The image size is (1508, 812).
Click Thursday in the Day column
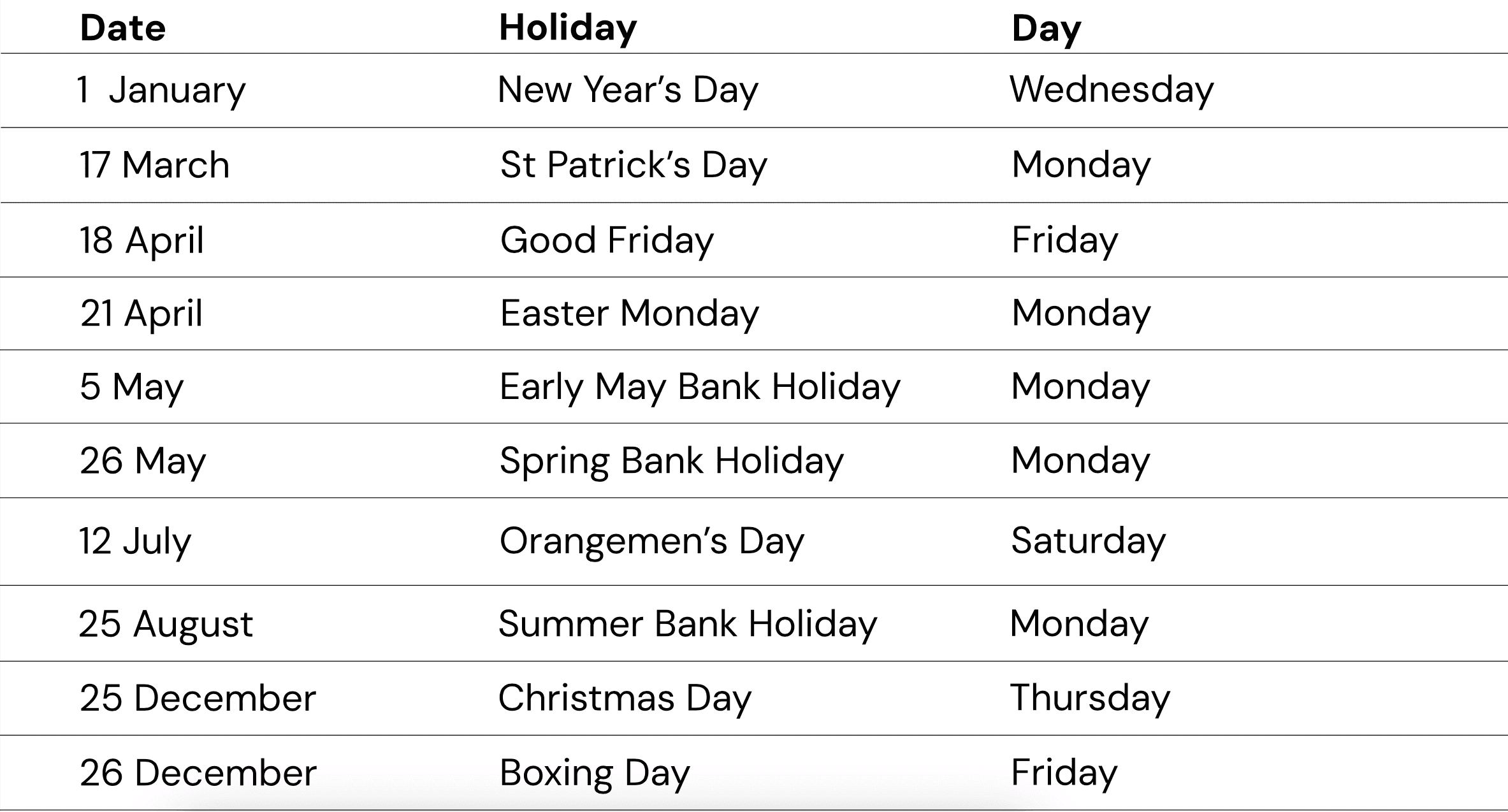coord(1091,698)
